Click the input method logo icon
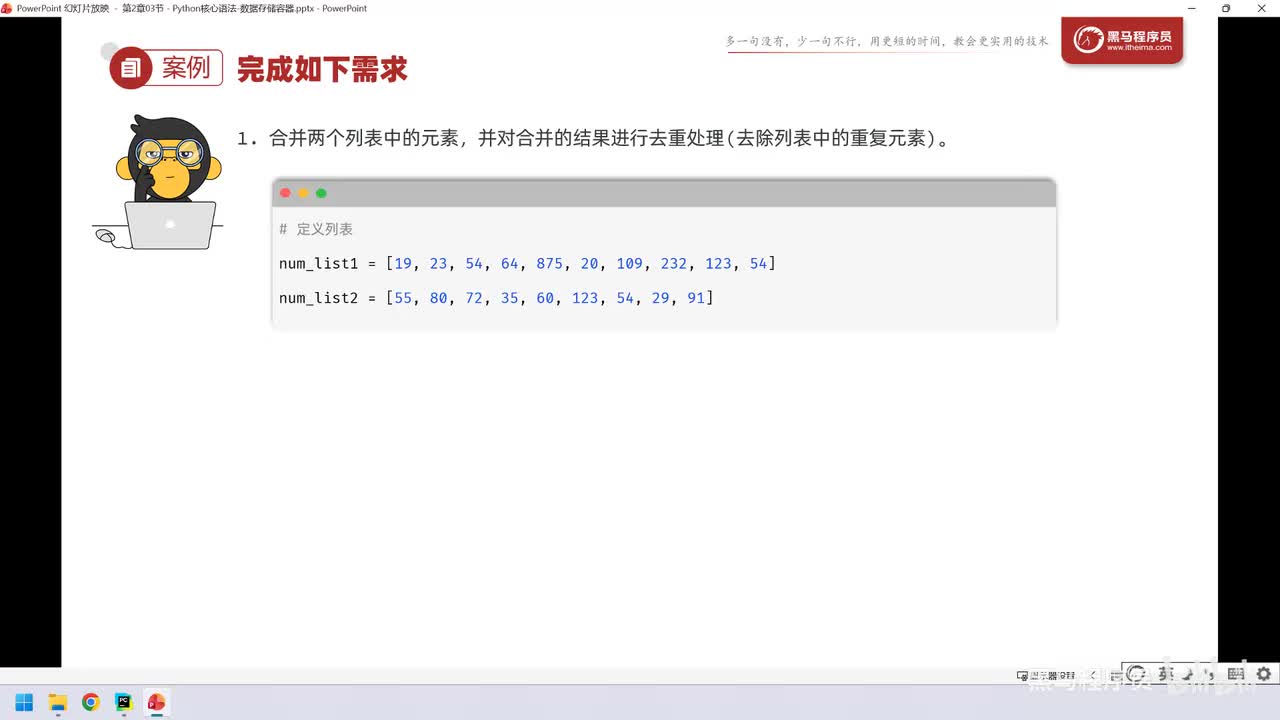Image resolution: width=1280 pixels, height=720 pixels. [1136, 674]
